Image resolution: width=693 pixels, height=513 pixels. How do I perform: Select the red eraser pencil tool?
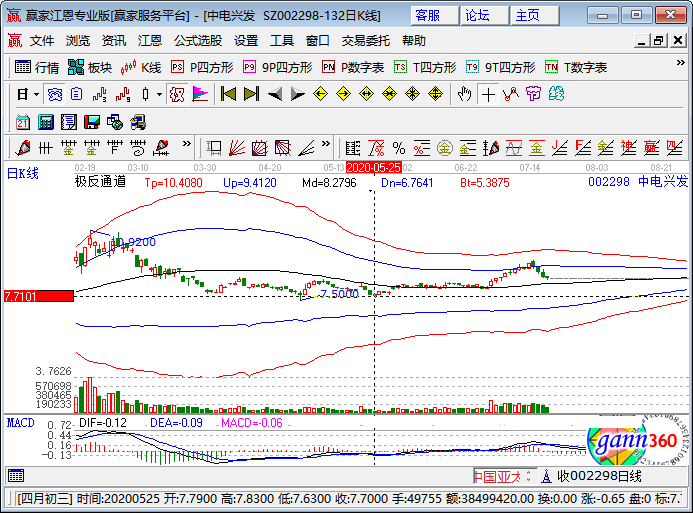(23, 148)
